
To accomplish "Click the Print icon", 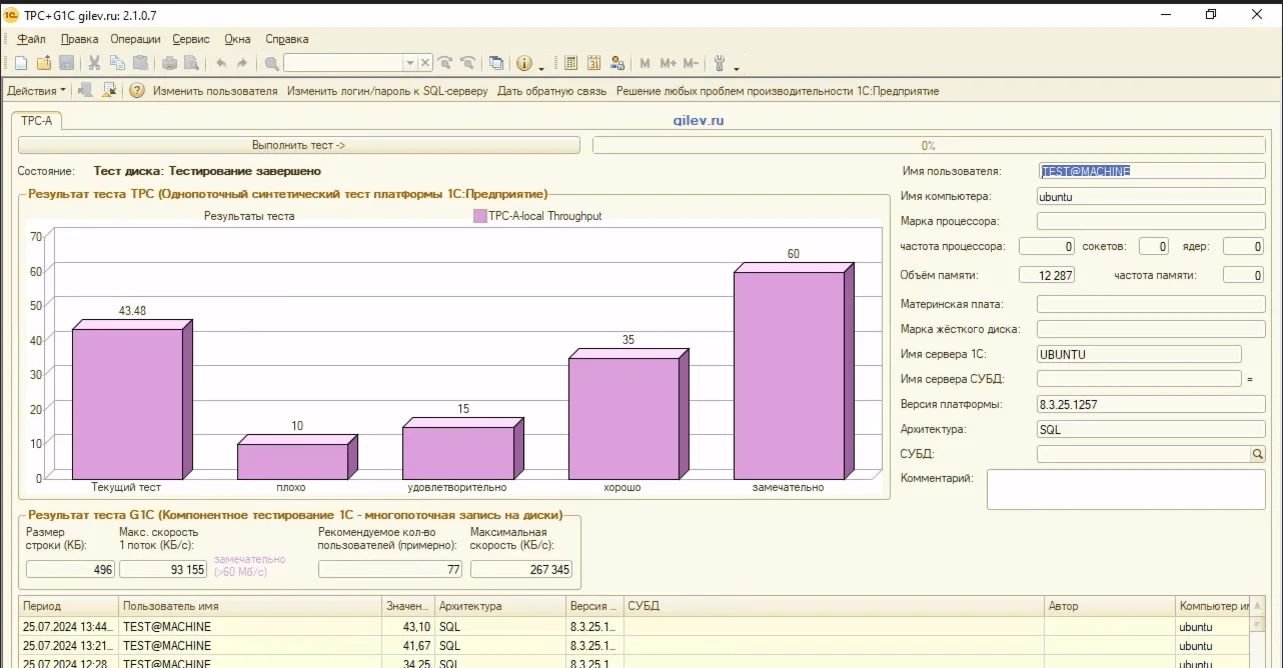I will pyautogui.click(x=169, y=63).
